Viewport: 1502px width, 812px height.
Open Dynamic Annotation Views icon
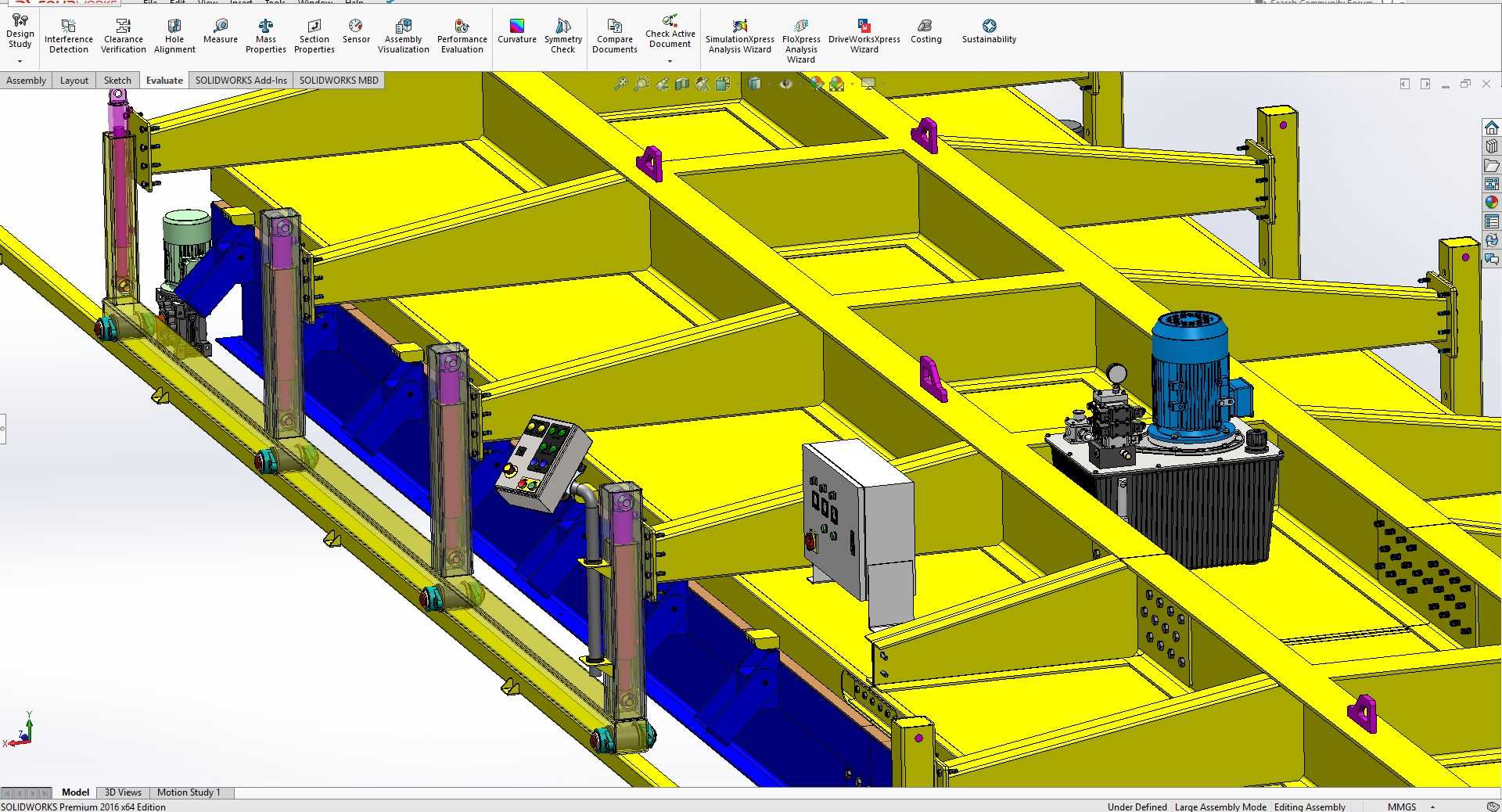point(702,84)
